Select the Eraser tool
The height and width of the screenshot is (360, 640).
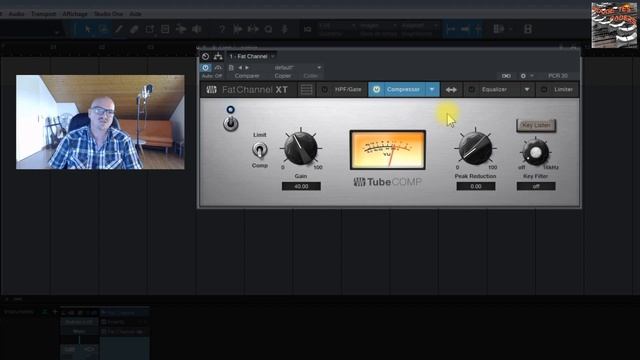pos(134,29)
